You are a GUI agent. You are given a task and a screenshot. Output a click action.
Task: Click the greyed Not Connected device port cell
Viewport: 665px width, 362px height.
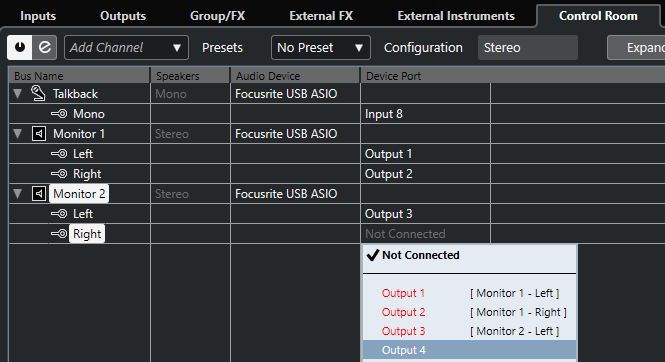click(x=425, y=234)
